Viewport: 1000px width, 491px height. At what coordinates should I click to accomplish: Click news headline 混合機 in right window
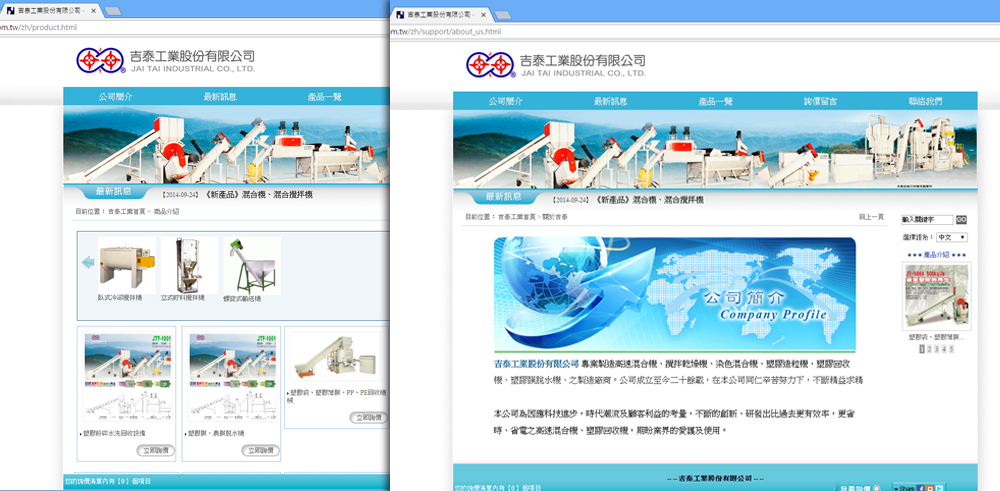pos(649,200)
